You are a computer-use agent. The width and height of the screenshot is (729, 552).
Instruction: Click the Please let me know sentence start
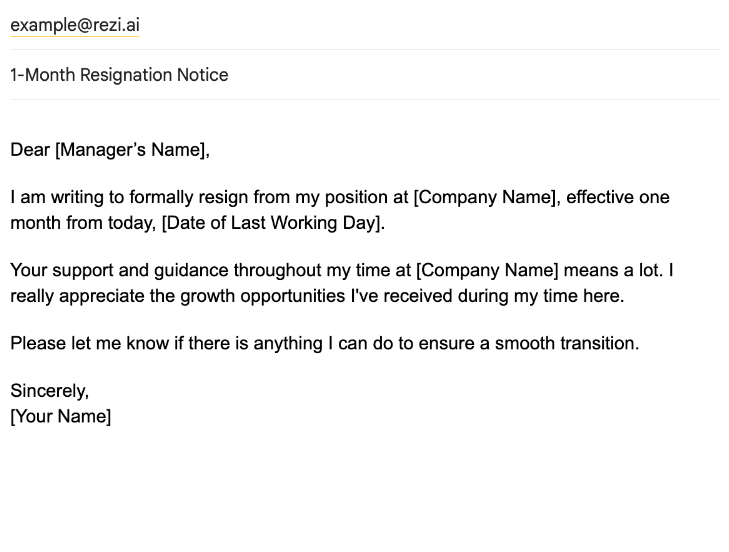(74, 343)
